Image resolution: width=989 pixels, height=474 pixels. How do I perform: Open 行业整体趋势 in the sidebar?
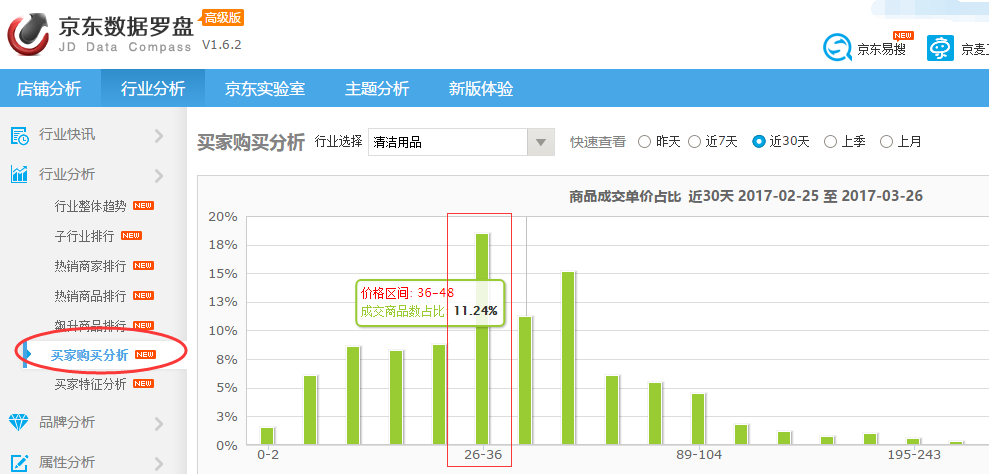pos(90,206)
